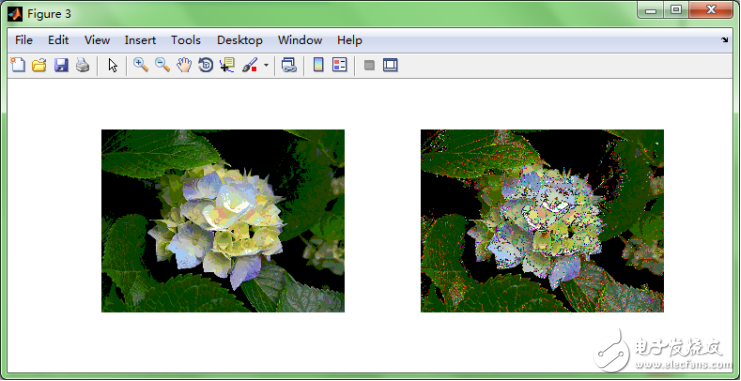This screenshot has height=381, width=741.
Task: Minimize the Figure 3 window
Action: [x=650, y=10]
